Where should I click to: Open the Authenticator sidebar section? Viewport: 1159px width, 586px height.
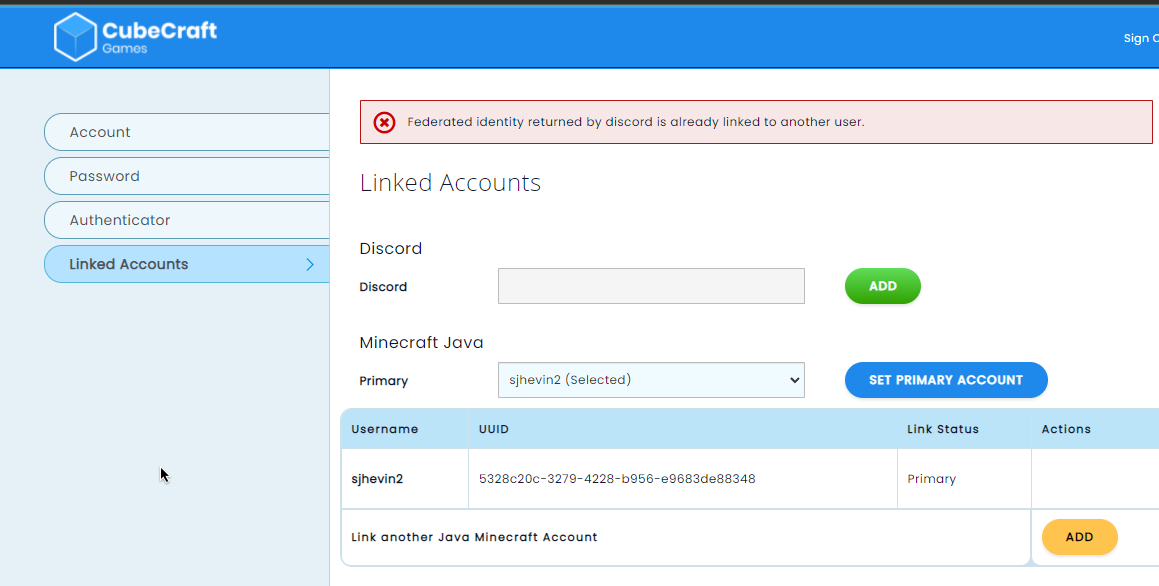[x=186, y=220]
